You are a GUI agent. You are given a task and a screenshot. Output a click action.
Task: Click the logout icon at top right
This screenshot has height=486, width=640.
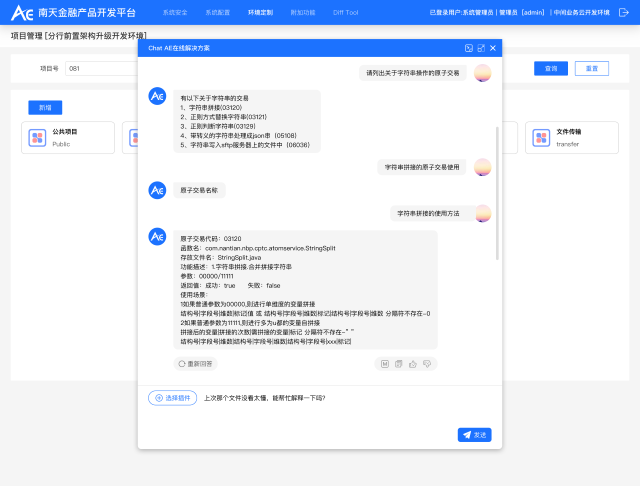pos(624,12)
